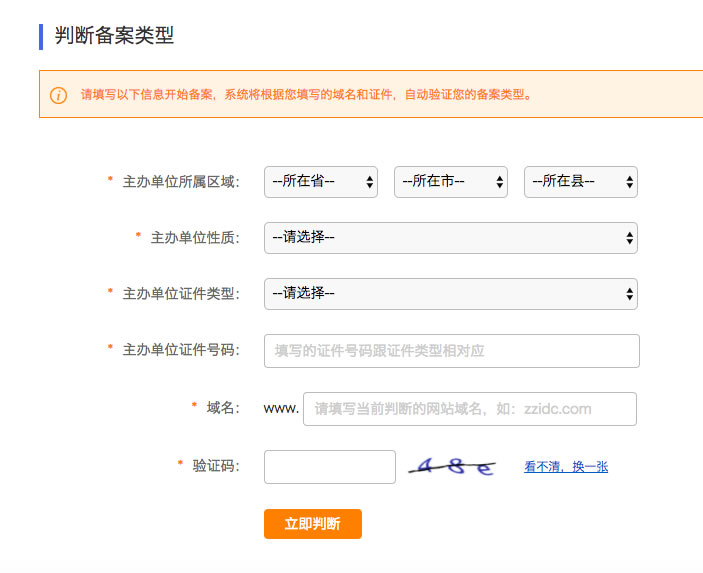703x573 pixels.
Task: Click the 验证码 captcha input box
Action: 329,467
